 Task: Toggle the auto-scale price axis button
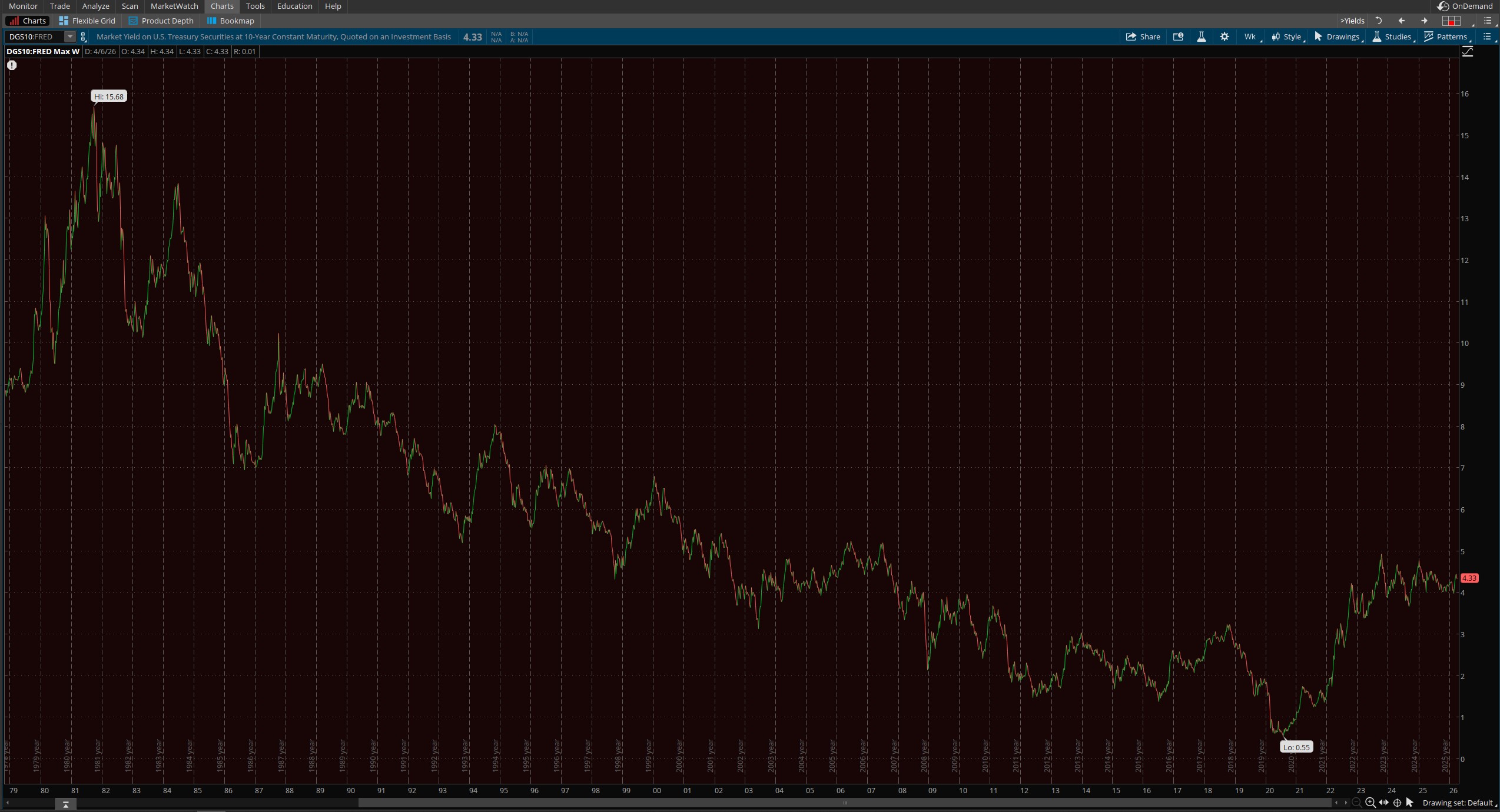click(1468, 52)
